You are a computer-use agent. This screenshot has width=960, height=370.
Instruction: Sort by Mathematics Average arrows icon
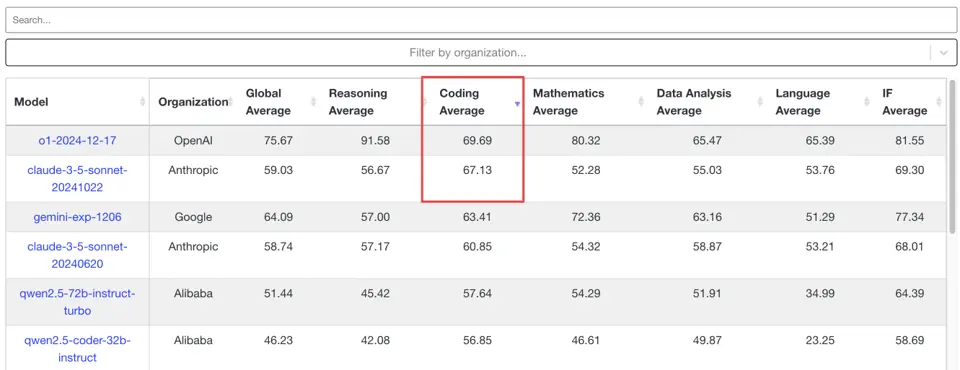(641, 102)
